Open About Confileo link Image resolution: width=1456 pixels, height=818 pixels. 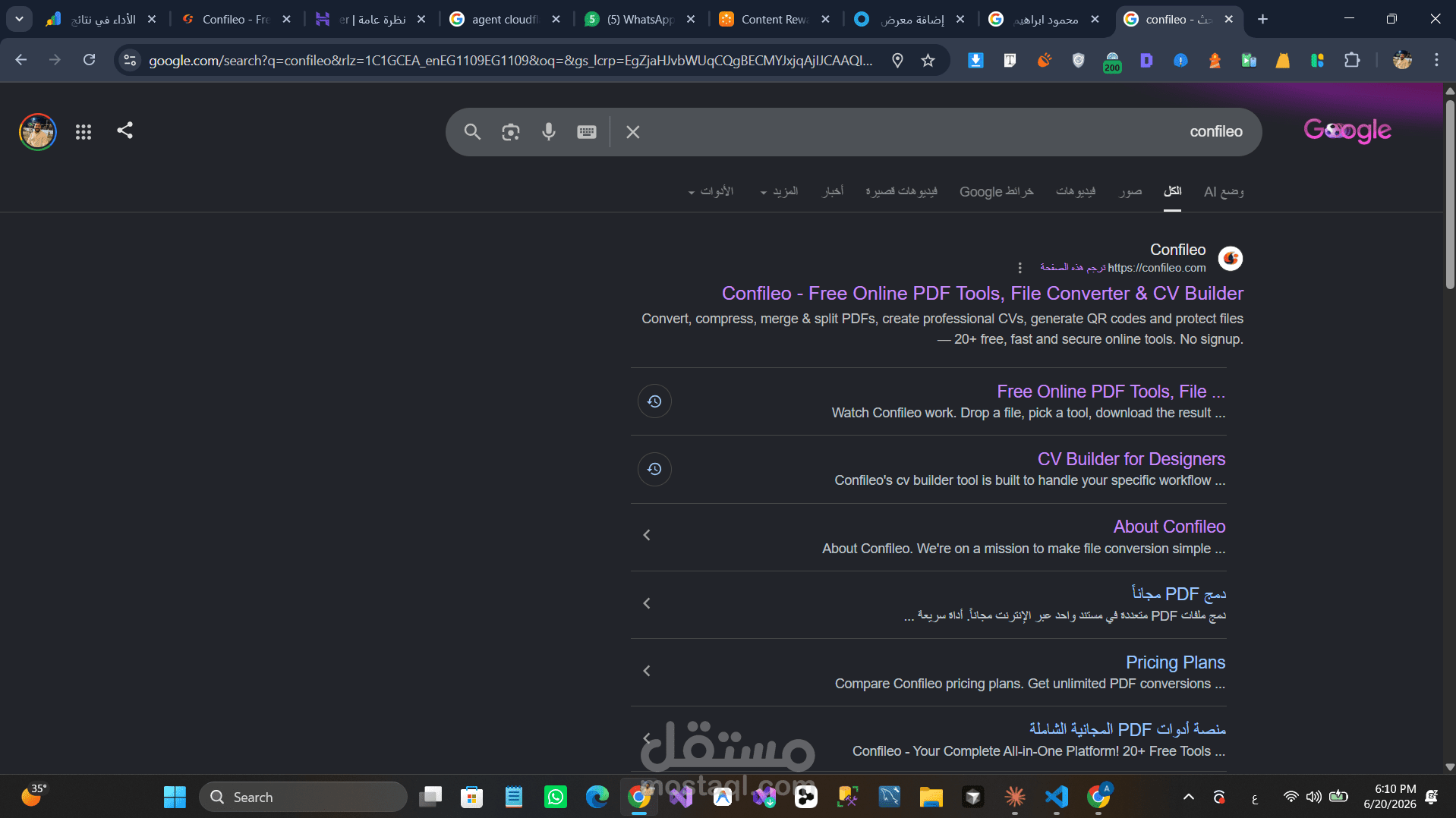[x=1169, y=527]
